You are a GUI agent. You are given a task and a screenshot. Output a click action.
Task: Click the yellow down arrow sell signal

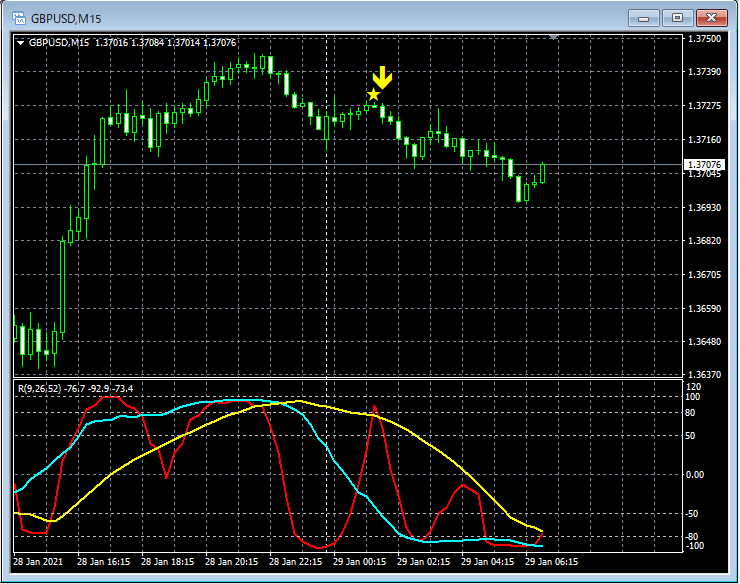(381, 79)
